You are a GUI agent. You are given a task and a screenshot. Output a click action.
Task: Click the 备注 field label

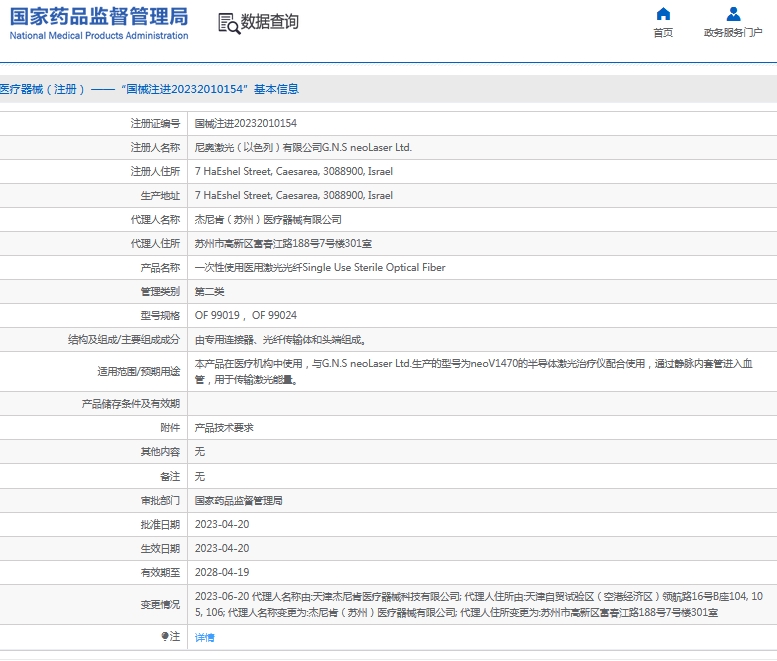coord(170,477)
